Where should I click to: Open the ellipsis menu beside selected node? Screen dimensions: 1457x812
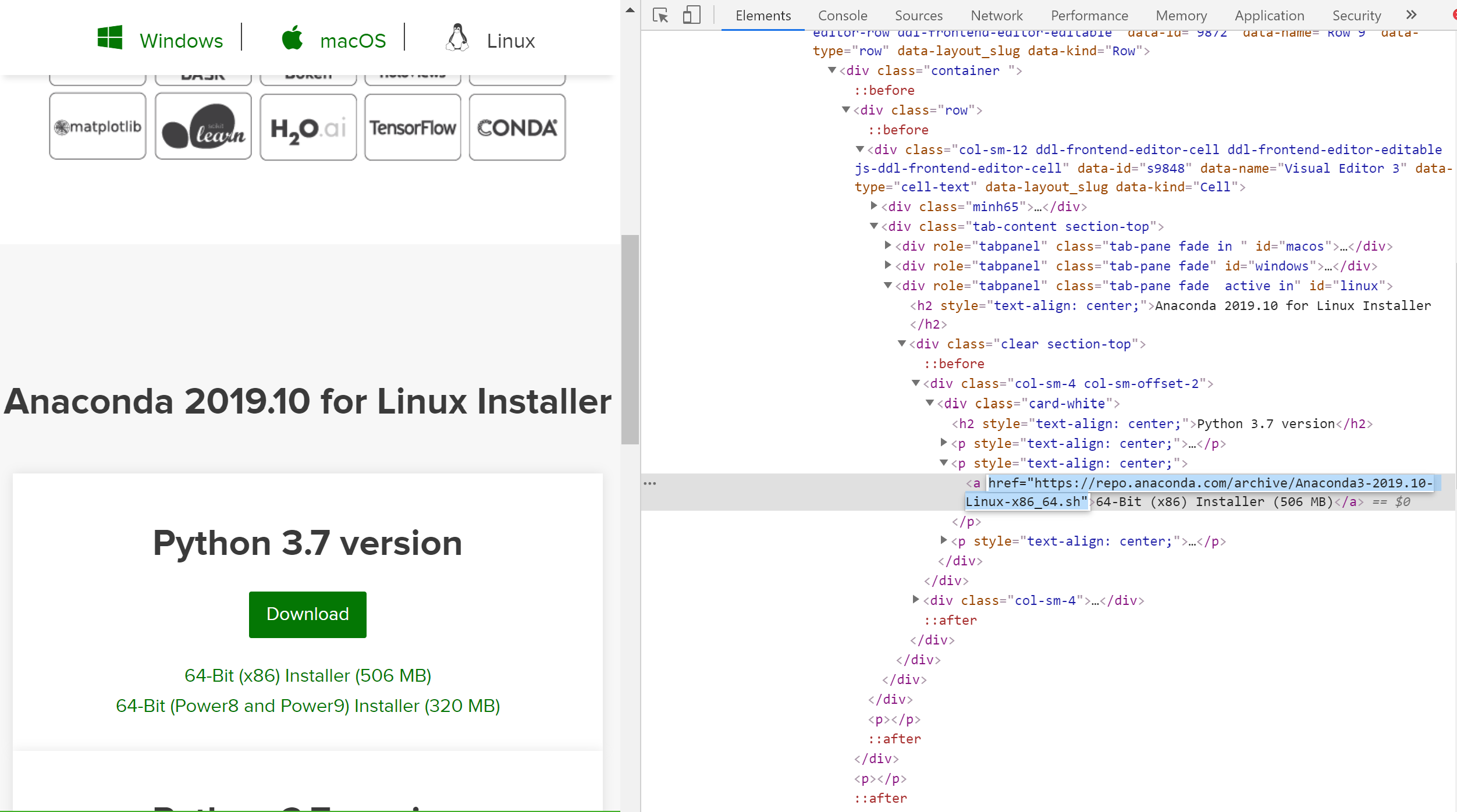[650, 483]
